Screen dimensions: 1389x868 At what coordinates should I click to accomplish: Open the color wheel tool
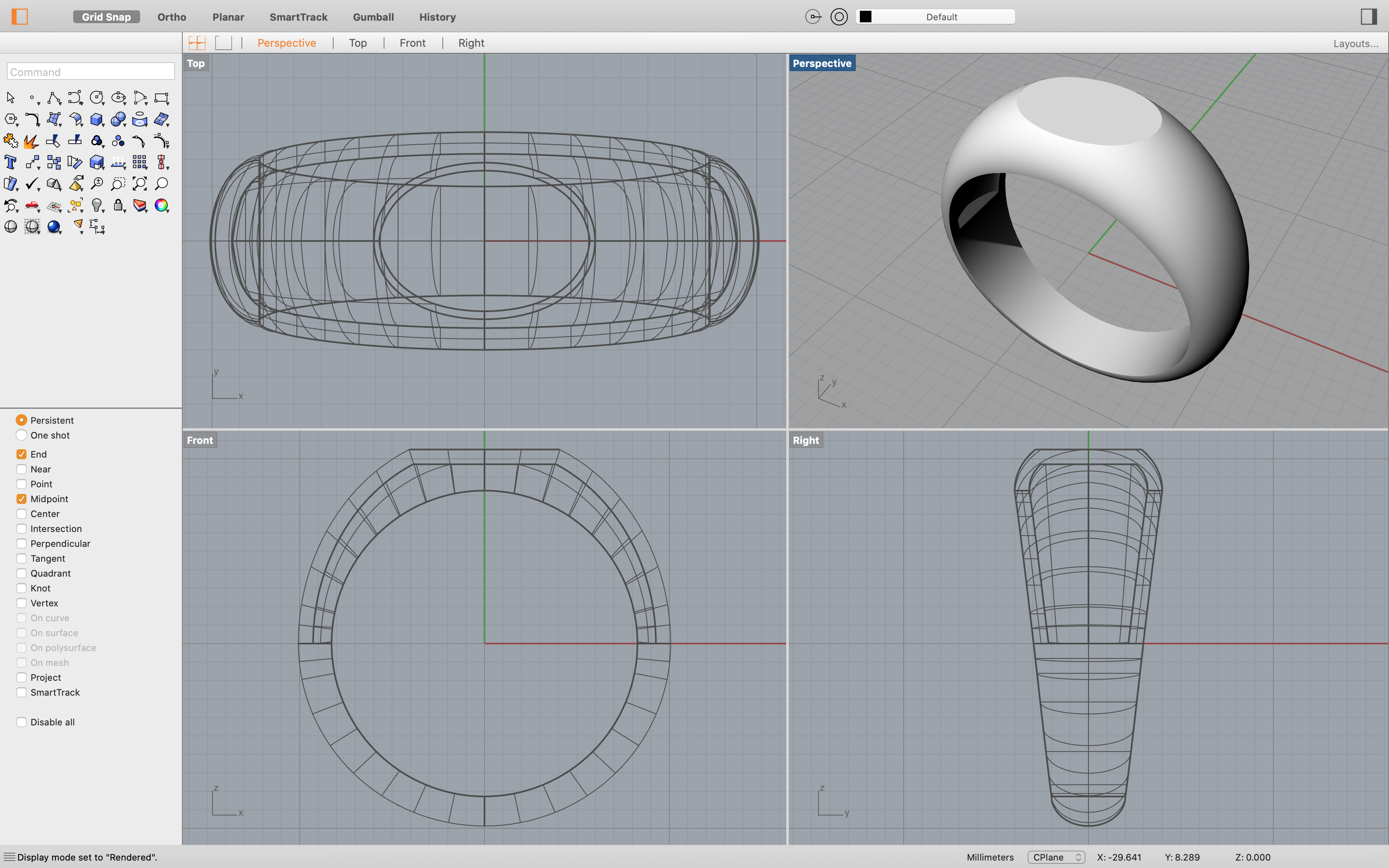(x=161, y=205)
